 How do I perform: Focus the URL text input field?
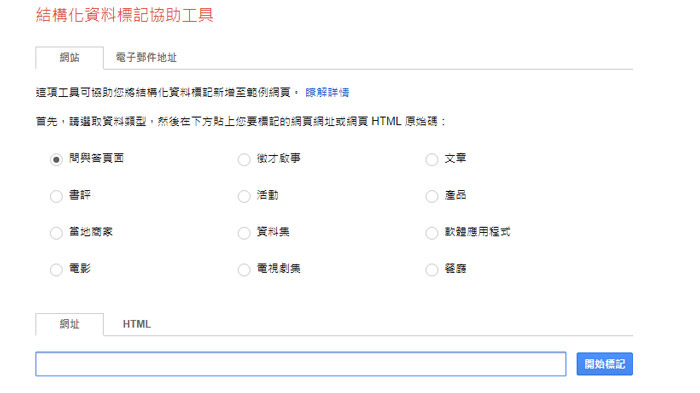coord(301,364)
